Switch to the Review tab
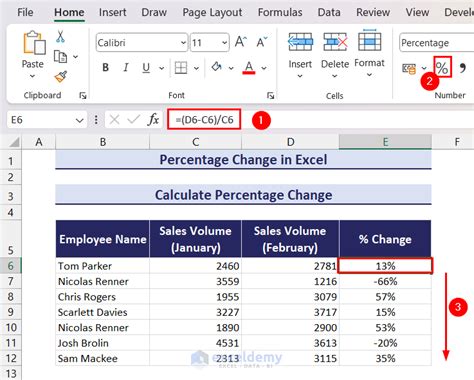474x380 pixels. pyautogui.click(x=373, y=12)
